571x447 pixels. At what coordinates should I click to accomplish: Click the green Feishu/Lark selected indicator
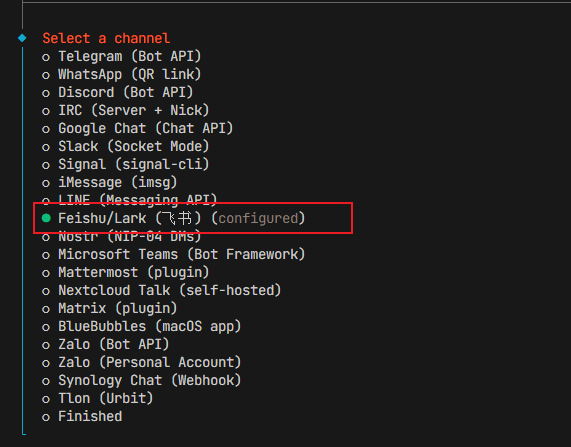46,218
